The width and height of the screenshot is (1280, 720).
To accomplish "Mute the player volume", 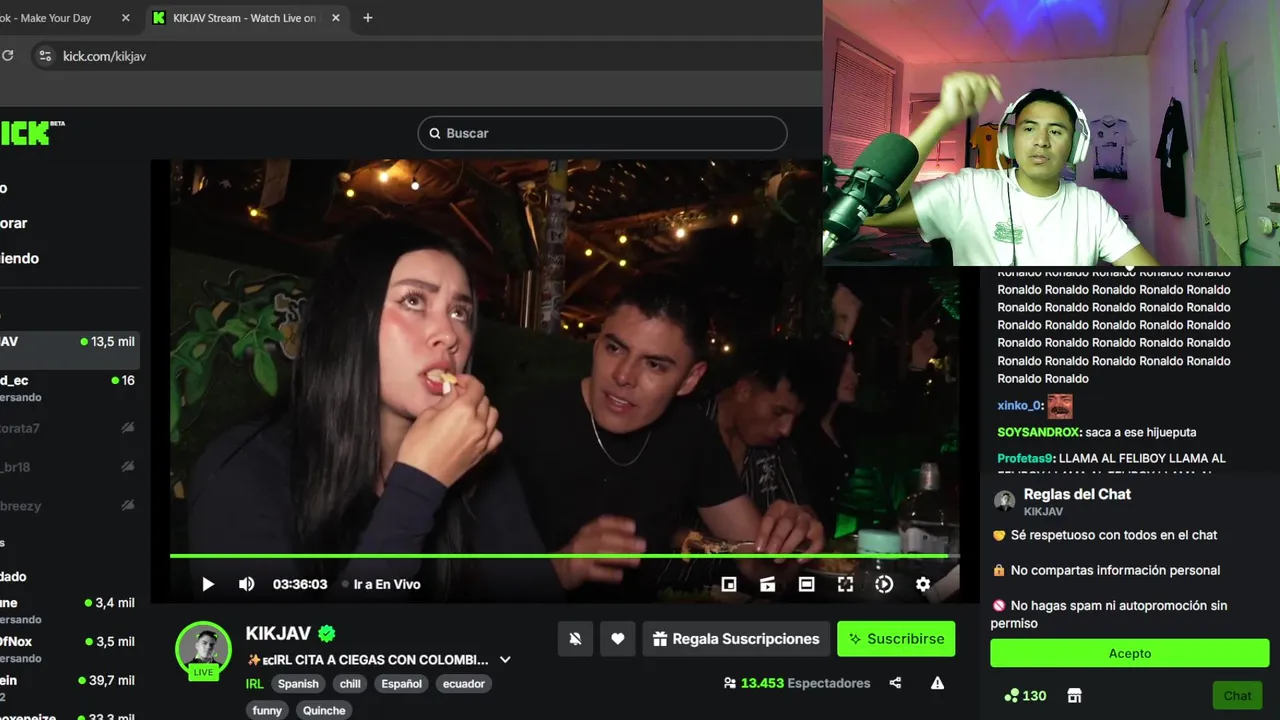I will point(246,584).
